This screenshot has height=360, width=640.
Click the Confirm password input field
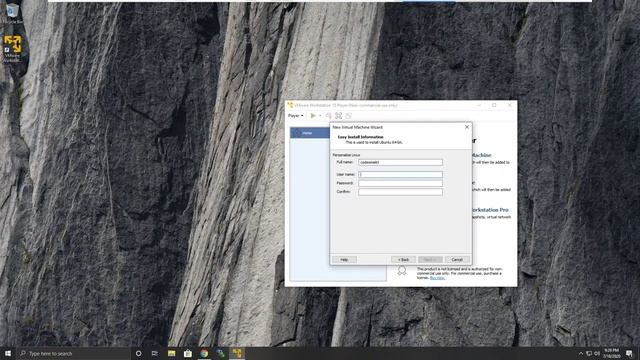(x=400, y=192)
